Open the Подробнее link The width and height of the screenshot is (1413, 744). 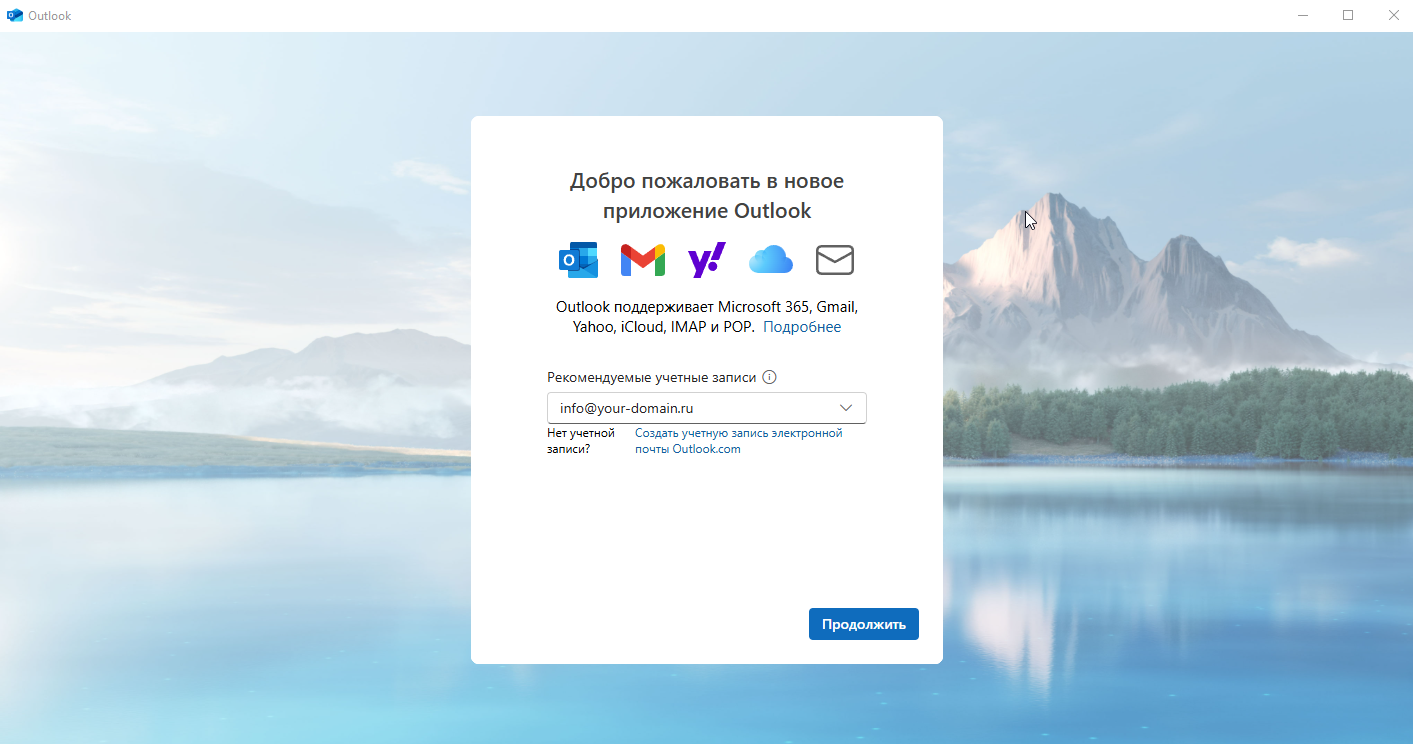pos(802,327)
